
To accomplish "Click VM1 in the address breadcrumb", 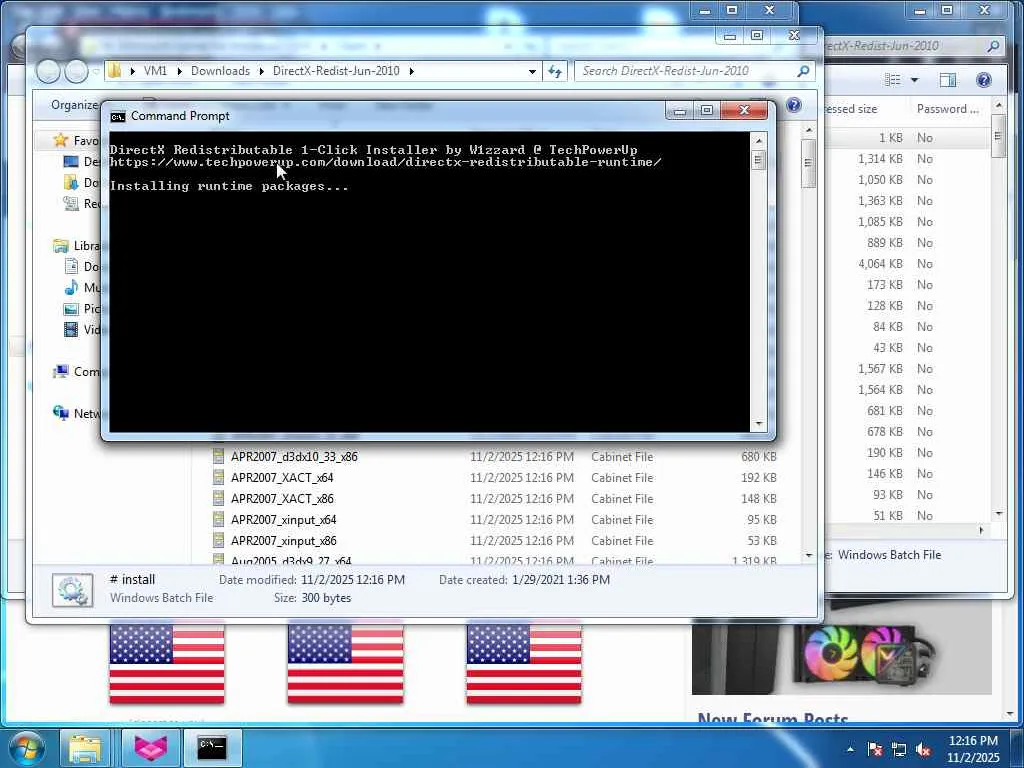I will (x=155, y=71).
